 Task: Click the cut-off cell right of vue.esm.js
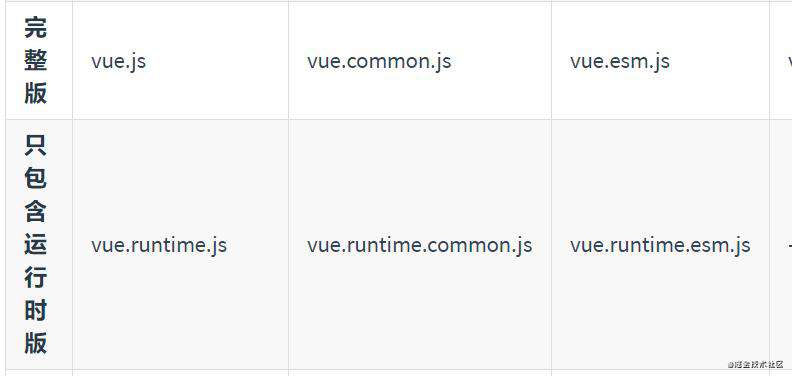781,61
